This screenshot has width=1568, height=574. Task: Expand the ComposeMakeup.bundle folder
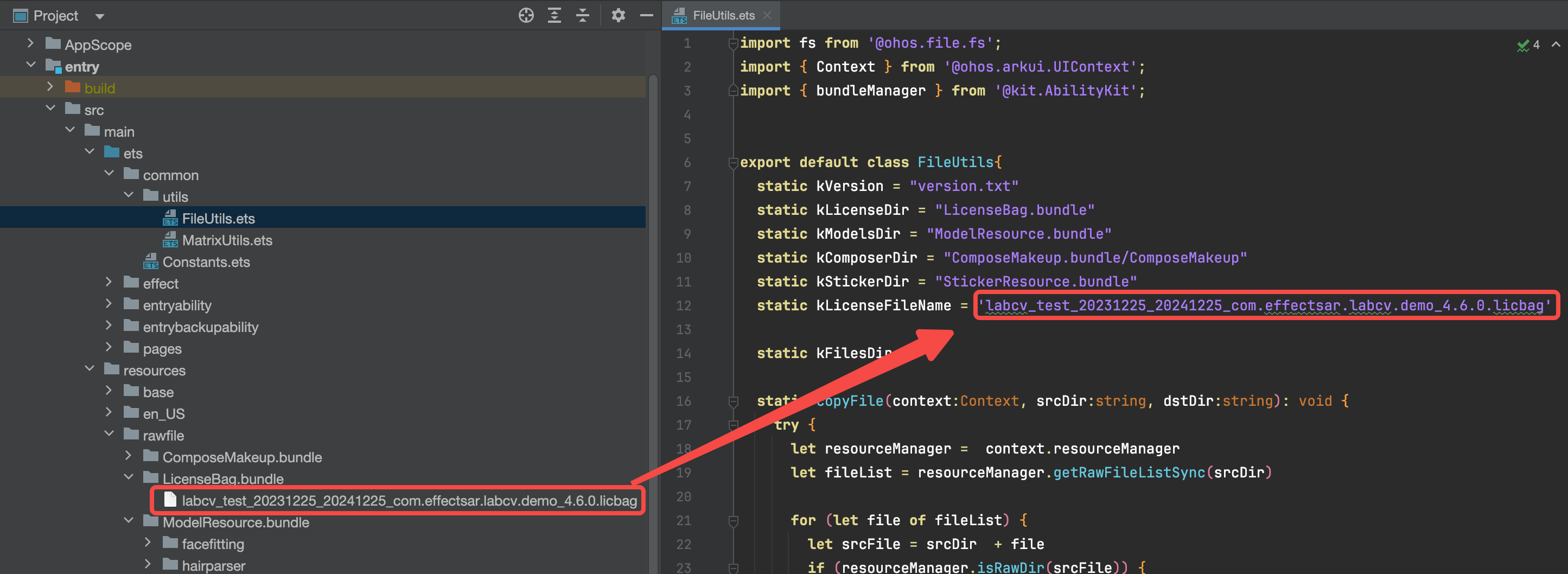[129, 456]
